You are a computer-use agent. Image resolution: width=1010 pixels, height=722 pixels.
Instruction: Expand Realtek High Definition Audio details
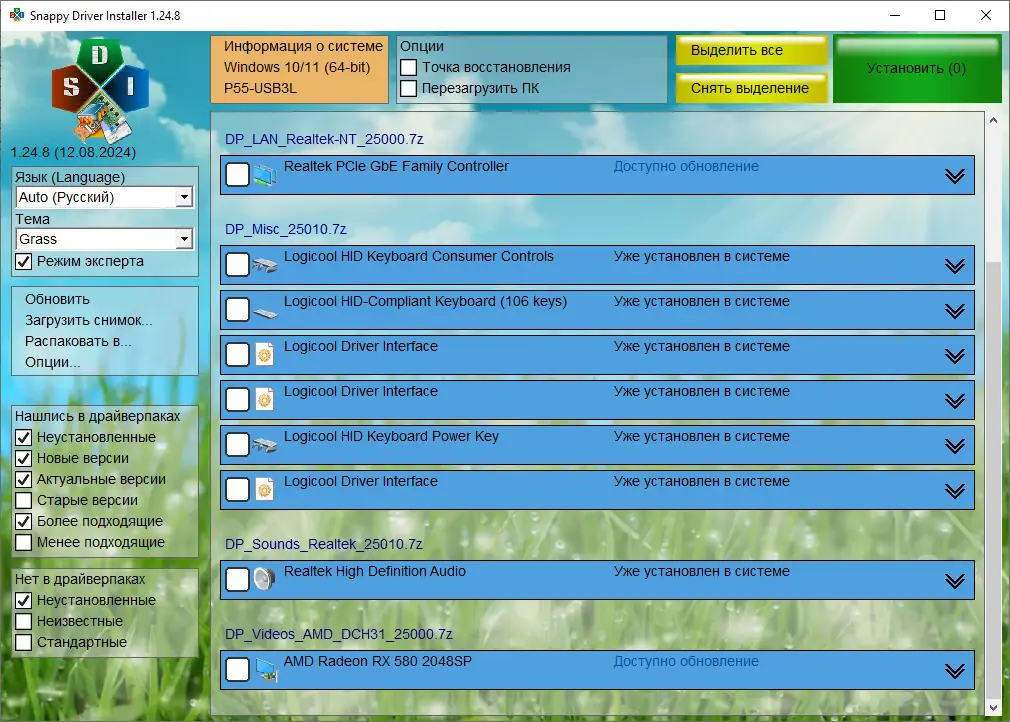955,581
